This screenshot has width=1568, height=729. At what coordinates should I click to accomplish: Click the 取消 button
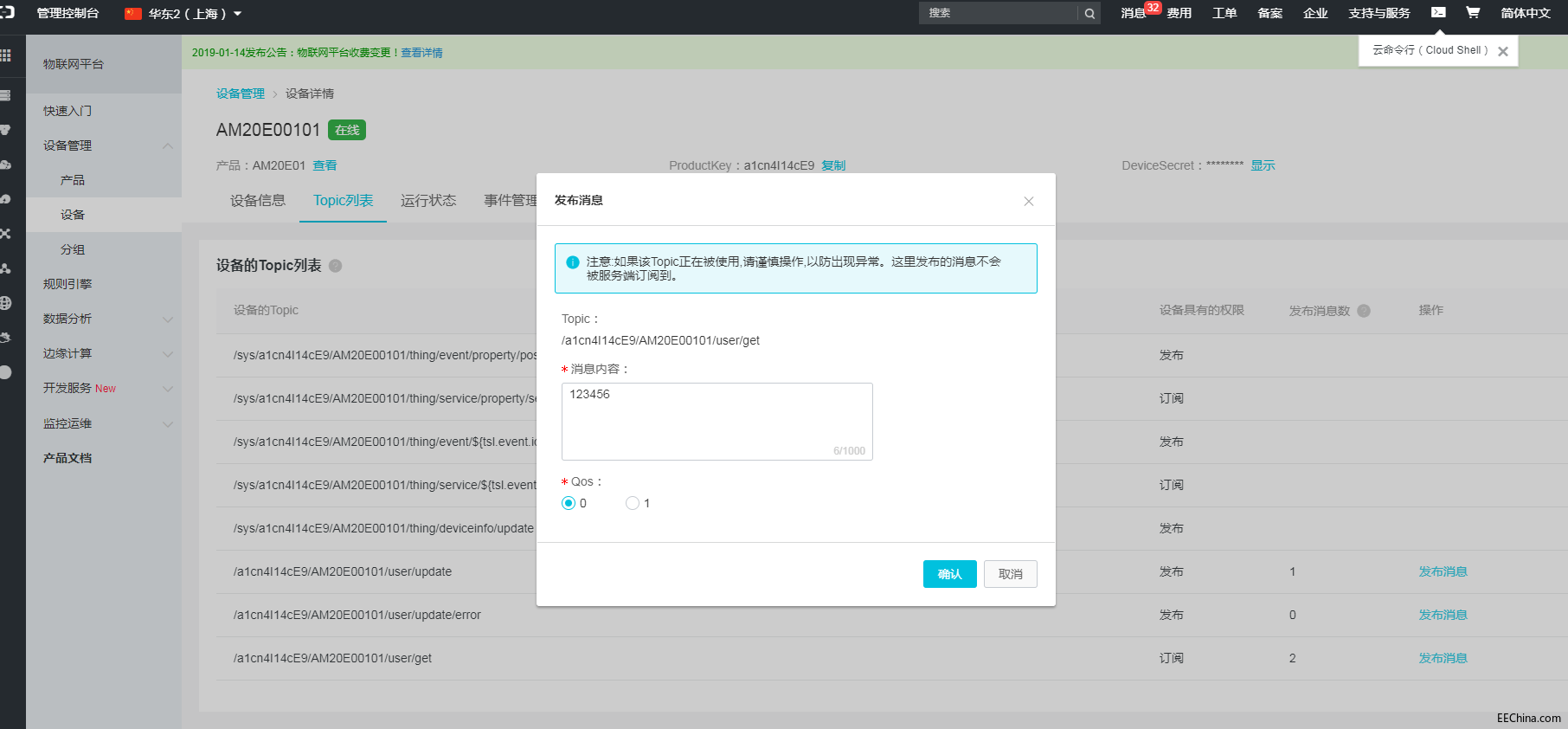1011,574
